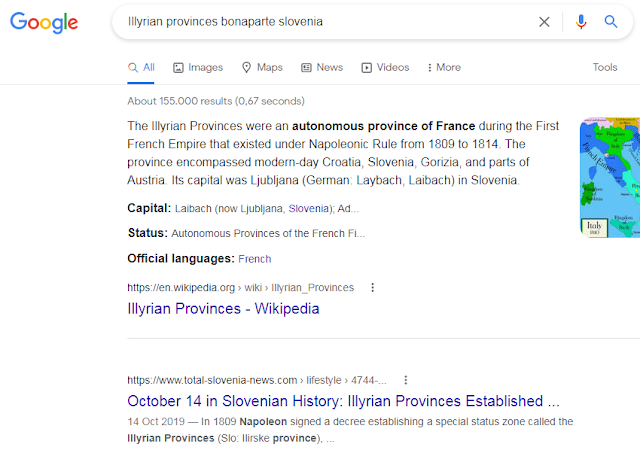Submit search with magnifying glass icon
Screen dimensions: 640x450
coord(611,21)
